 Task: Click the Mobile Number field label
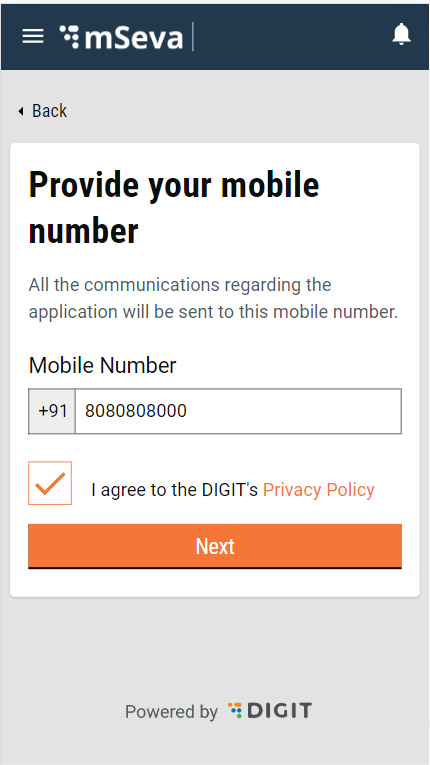(102, 365)
